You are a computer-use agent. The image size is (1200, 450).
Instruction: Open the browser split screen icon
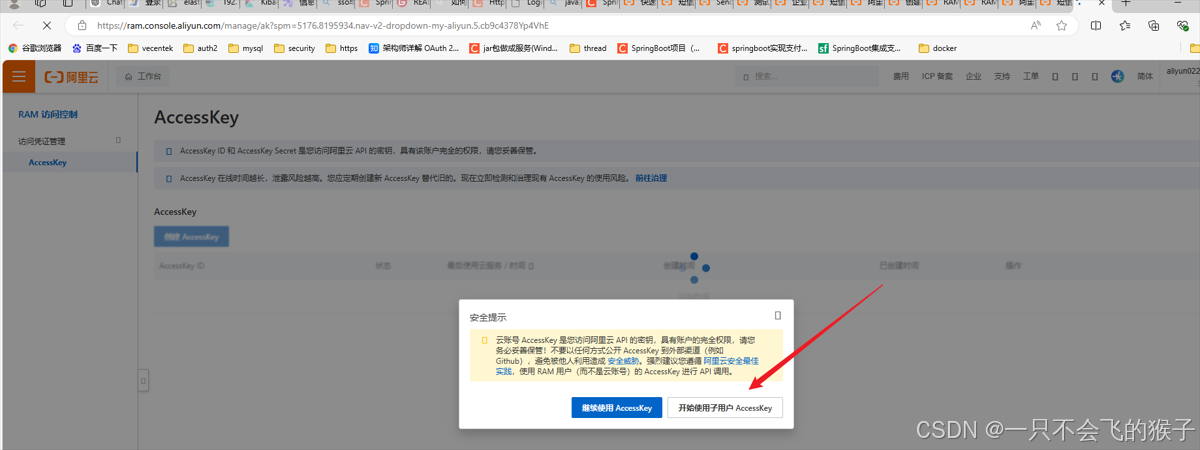[1096, 25]
